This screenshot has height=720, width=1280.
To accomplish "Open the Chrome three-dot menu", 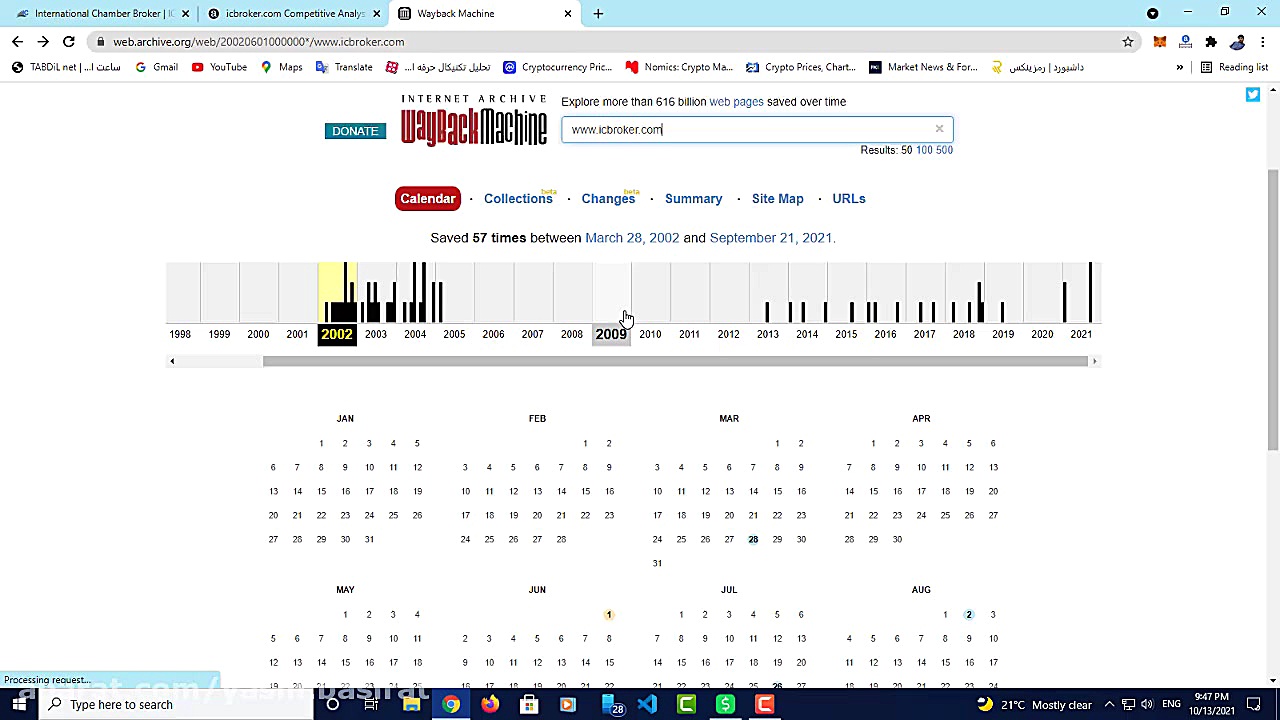I will (x=1262, y=42).
